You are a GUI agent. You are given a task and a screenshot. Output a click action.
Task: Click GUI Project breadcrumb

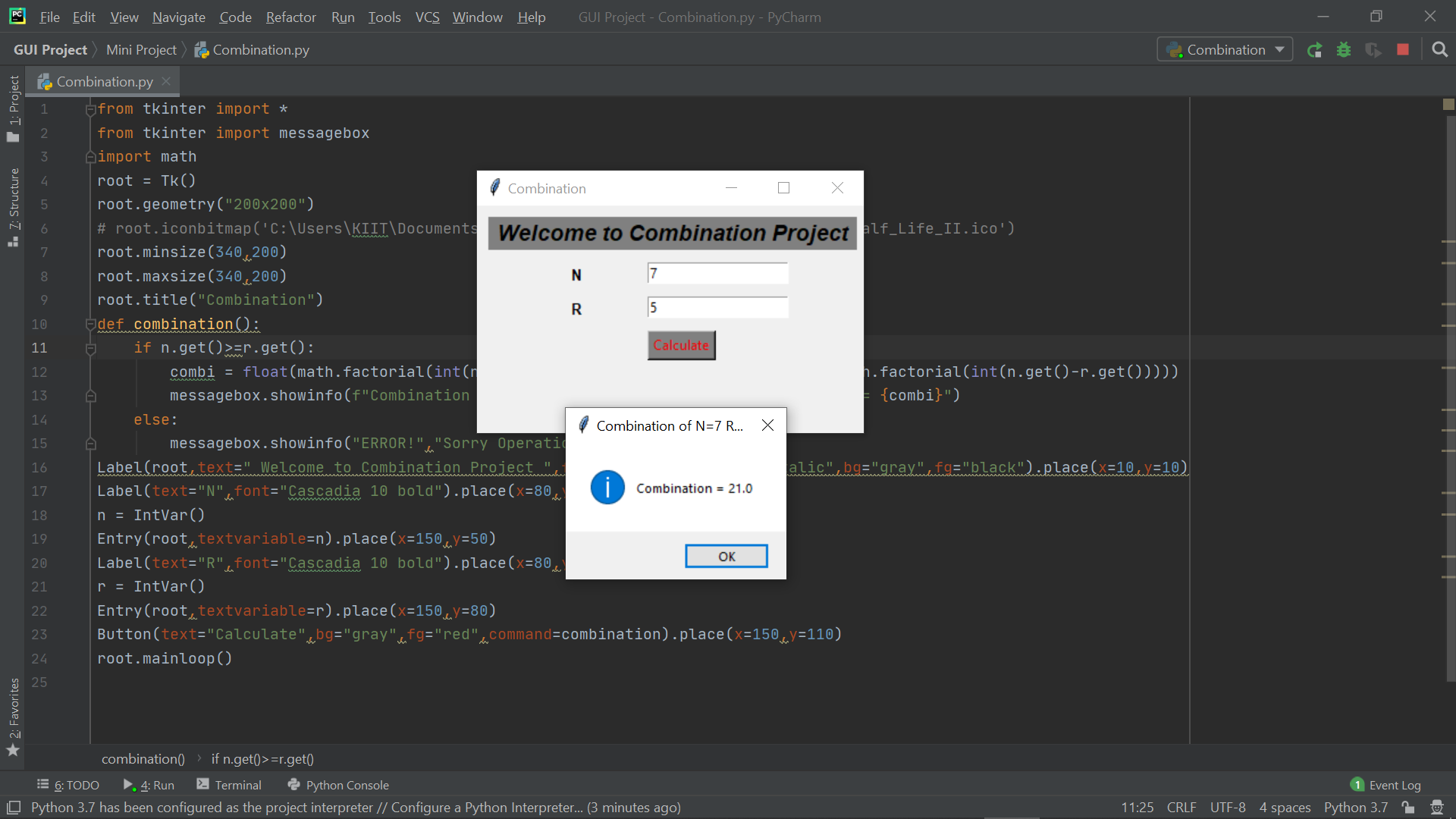50,50
